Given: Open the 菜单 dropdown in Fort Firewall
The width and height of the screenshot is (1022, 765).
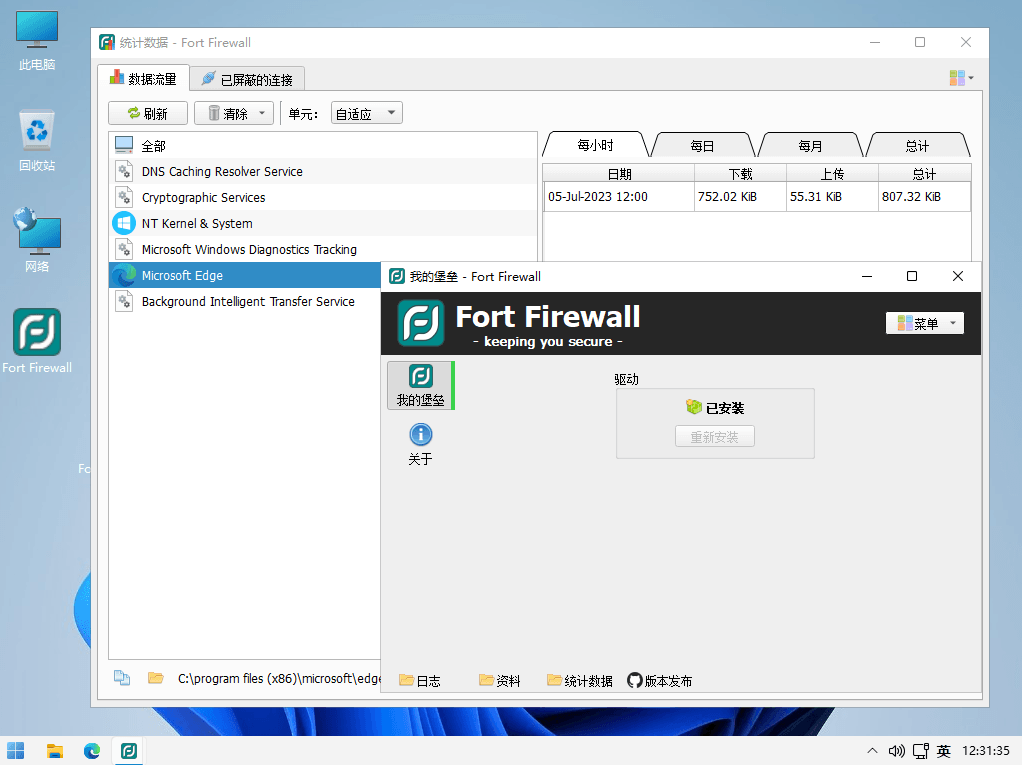Looking at the screenshot, I should pos(924,323).
